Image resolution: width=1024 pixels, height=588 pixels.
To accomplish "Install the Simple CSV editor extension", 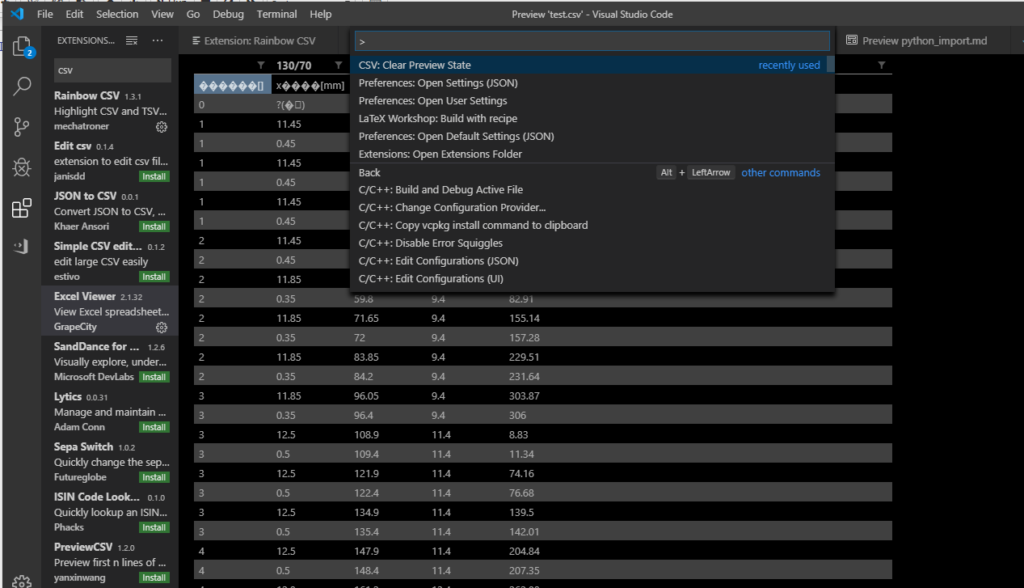I will click(x=154, y=277).
